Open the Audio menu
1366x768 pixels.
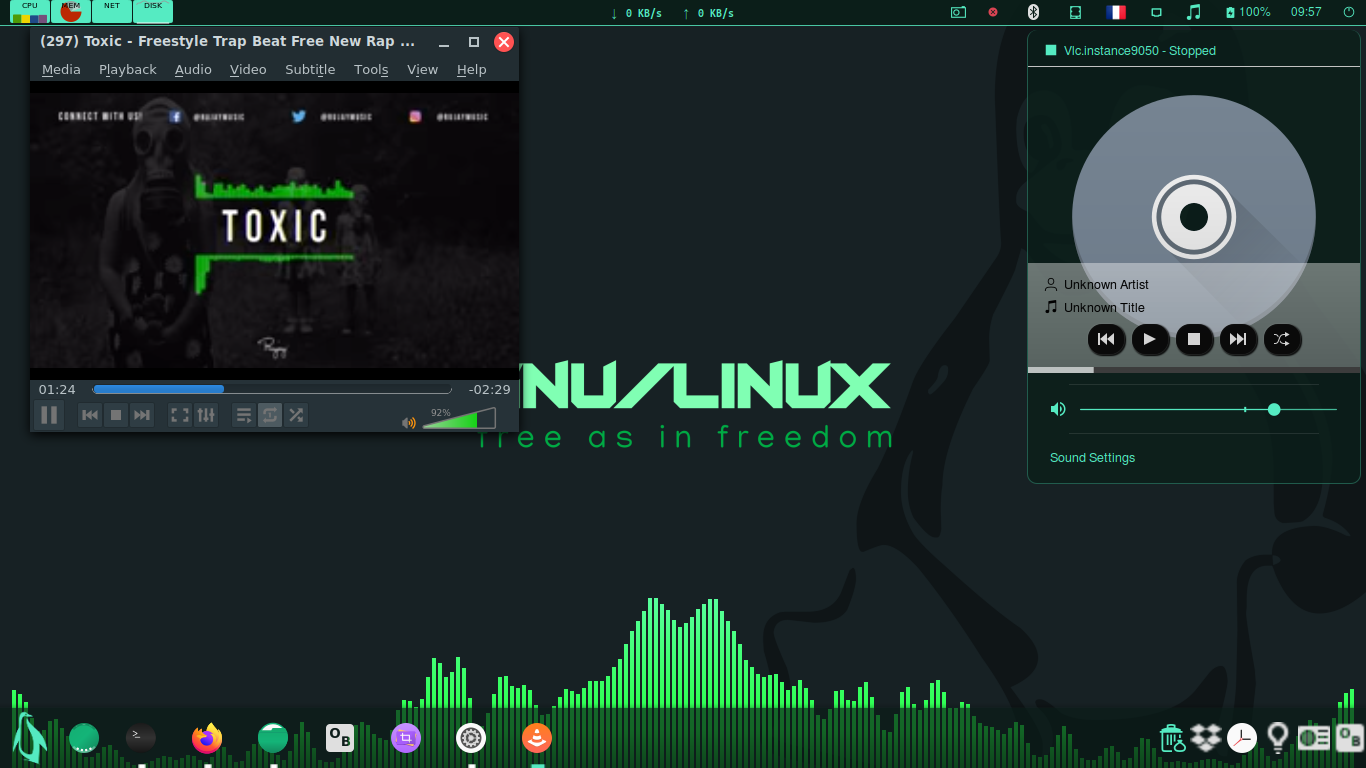click(193, 69)
